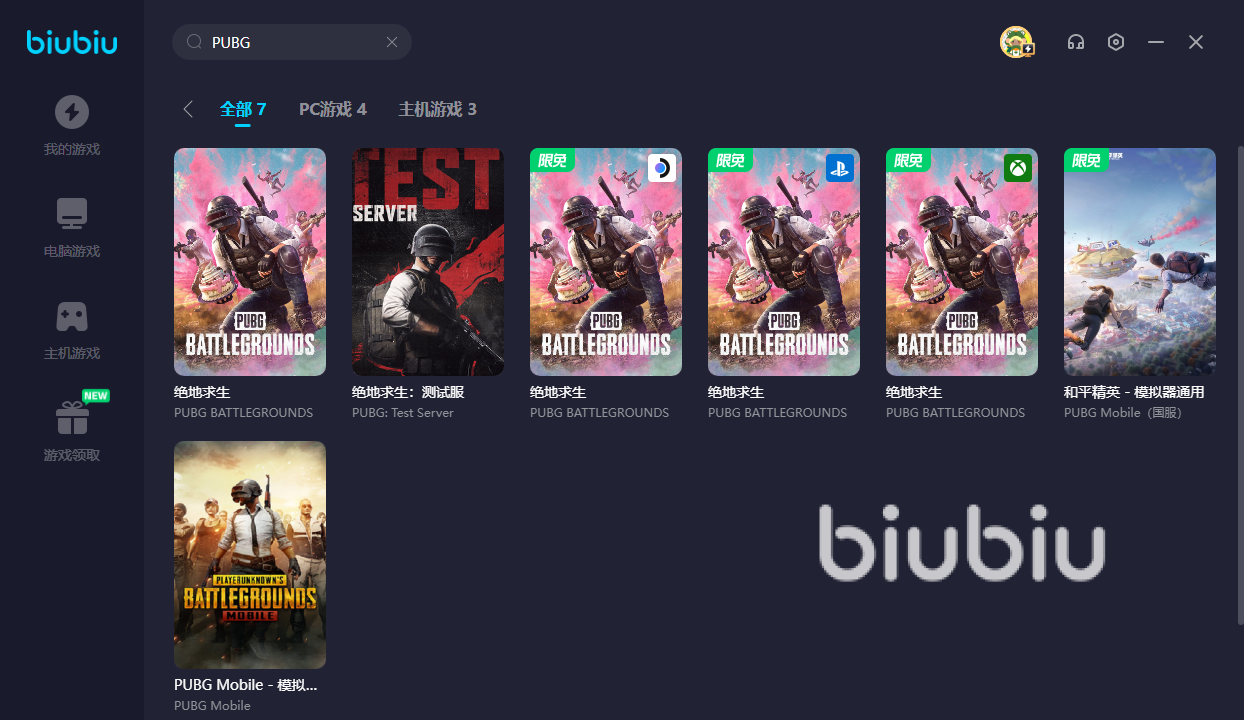The height and width of the screenshot is (720, 1244).
Task: Open PUBG Mobile emulator game cover
Action: (x=250, y=555)
